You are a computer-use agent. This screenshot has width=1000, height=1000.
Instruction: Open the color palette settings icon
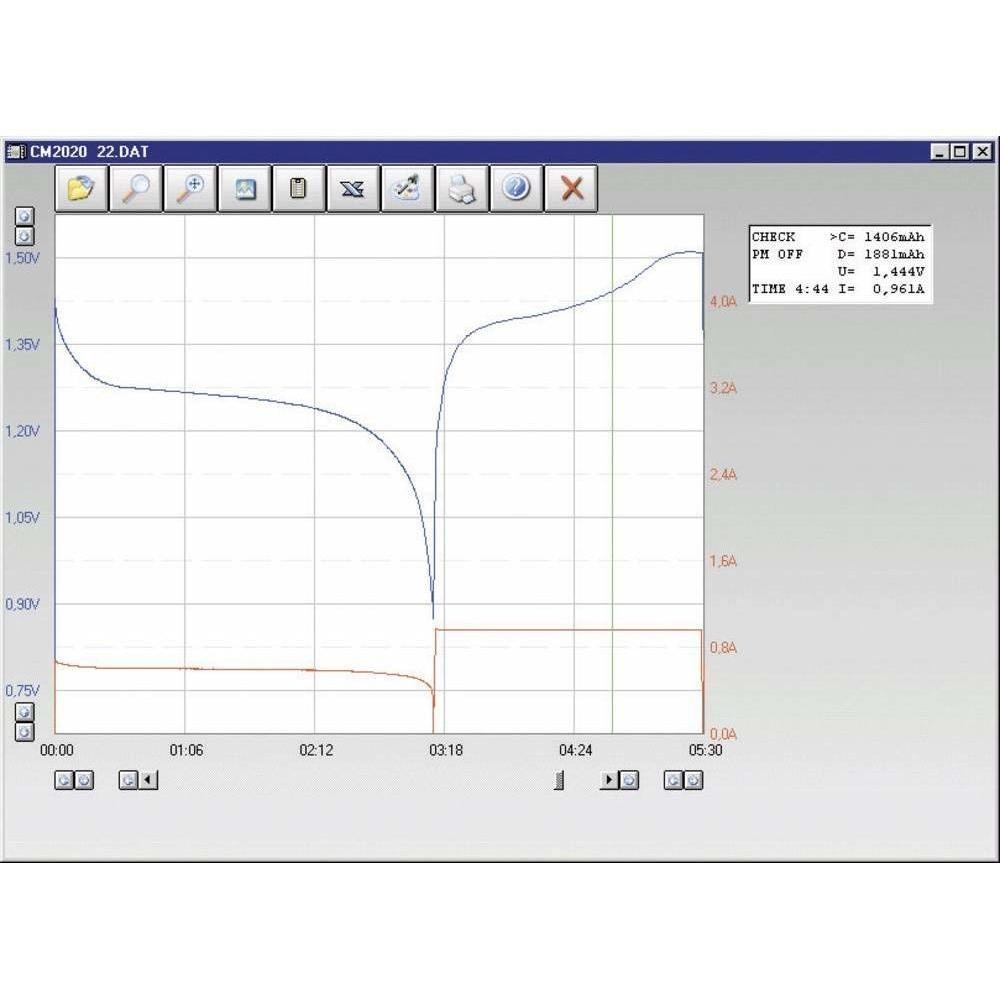[x=408, y=188]
